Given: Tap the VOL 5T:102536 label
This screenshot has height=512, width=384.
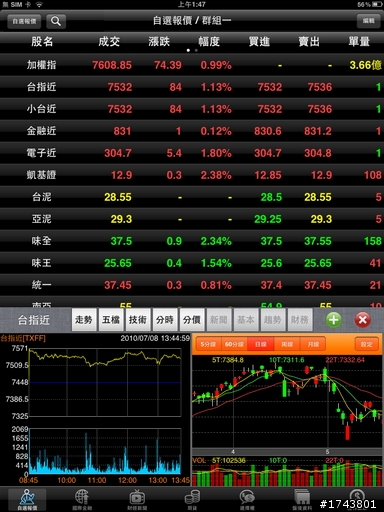Looking at the screenshot, I should [219, 460].
